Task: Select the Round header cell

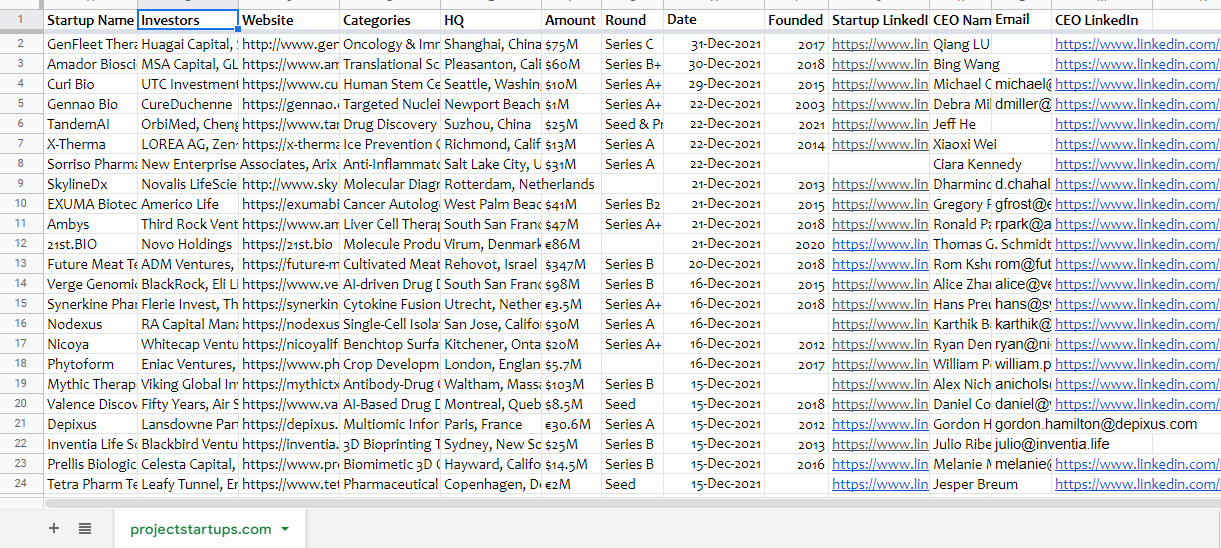Action: 633,20
